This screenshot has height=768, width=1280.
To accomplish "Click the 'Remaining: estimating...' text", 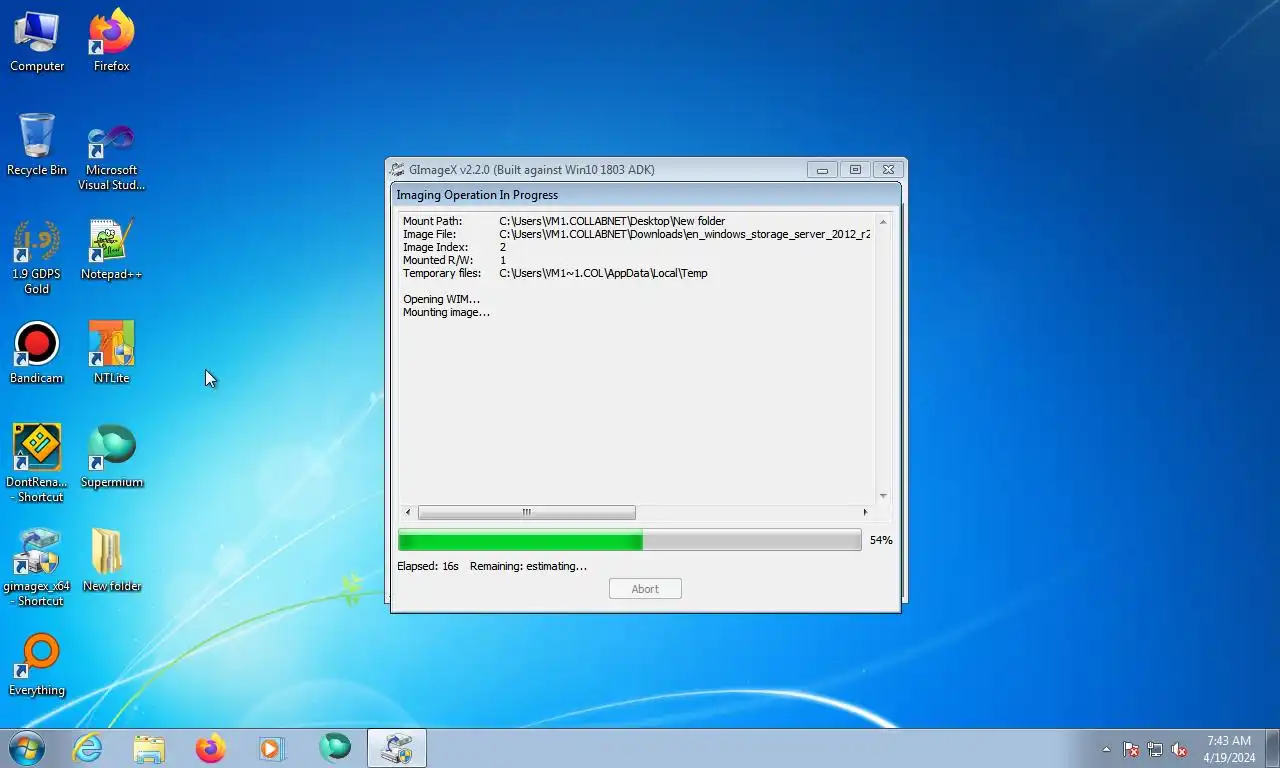I will [x=528, y=566].
